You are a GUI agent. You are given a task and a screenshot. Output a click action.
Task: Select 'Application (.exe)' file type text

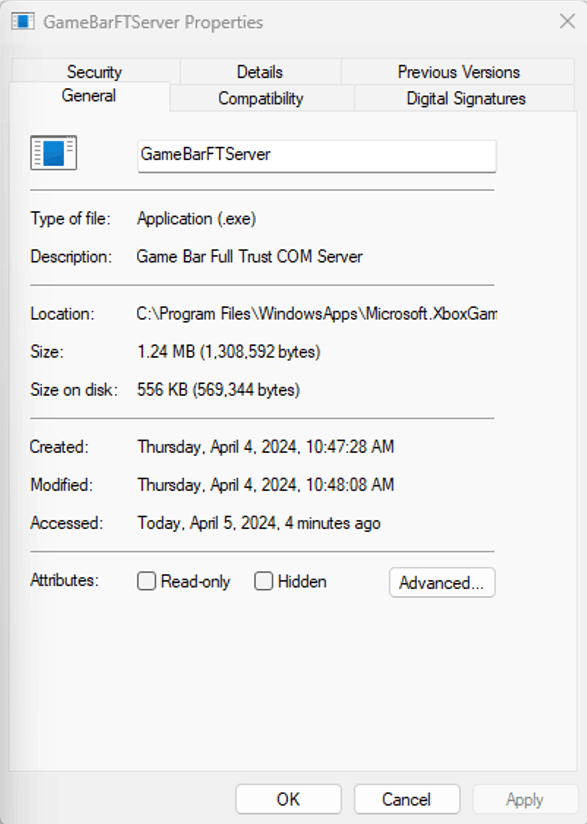(x=197, y=219)
